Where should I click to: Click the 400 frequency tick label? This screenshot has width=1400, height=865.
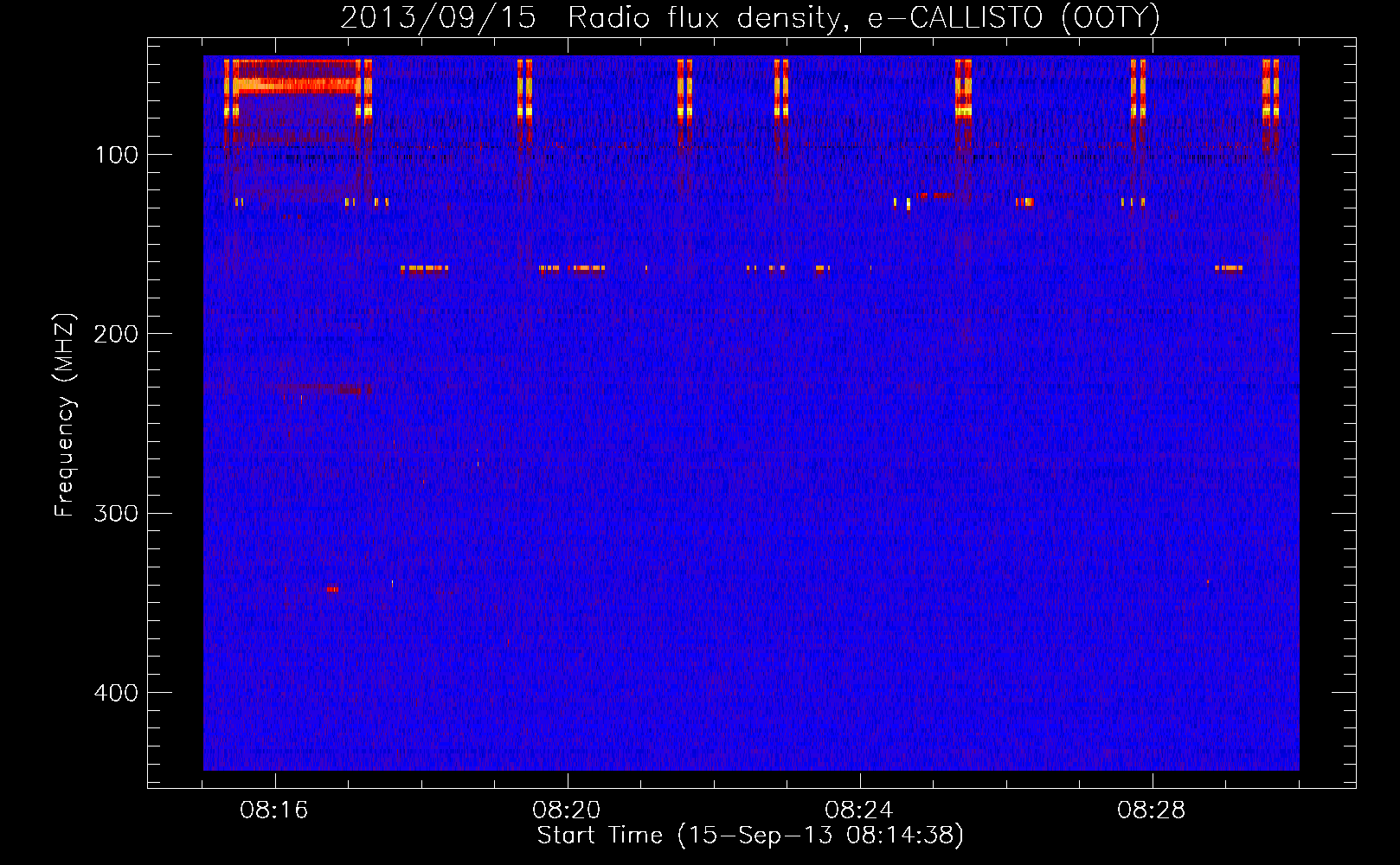[x=117, y=693]
